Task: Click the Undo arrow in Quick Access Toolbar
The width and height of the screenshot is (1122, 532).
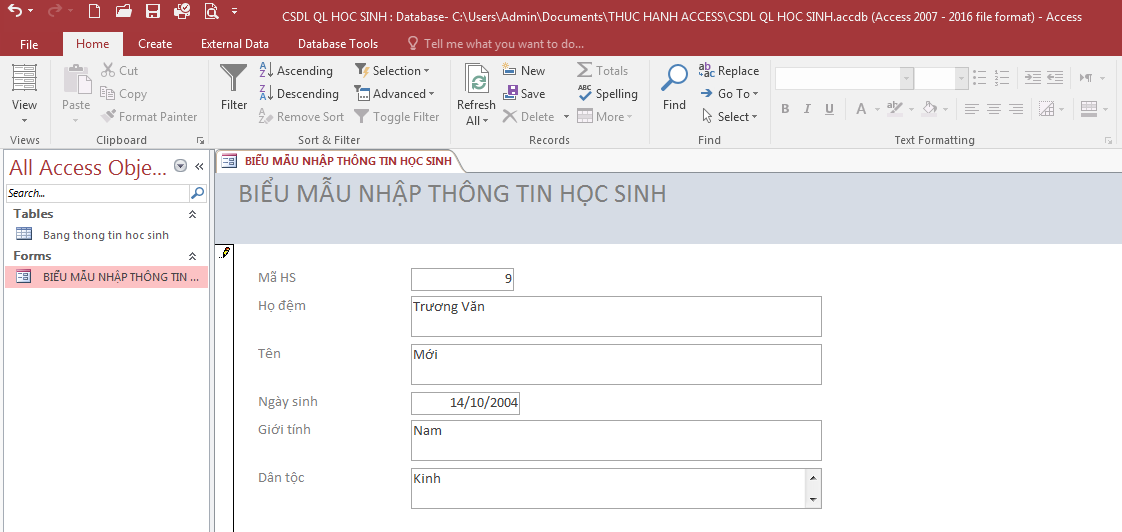Action: pyautogui.click(x=14, y=11)
